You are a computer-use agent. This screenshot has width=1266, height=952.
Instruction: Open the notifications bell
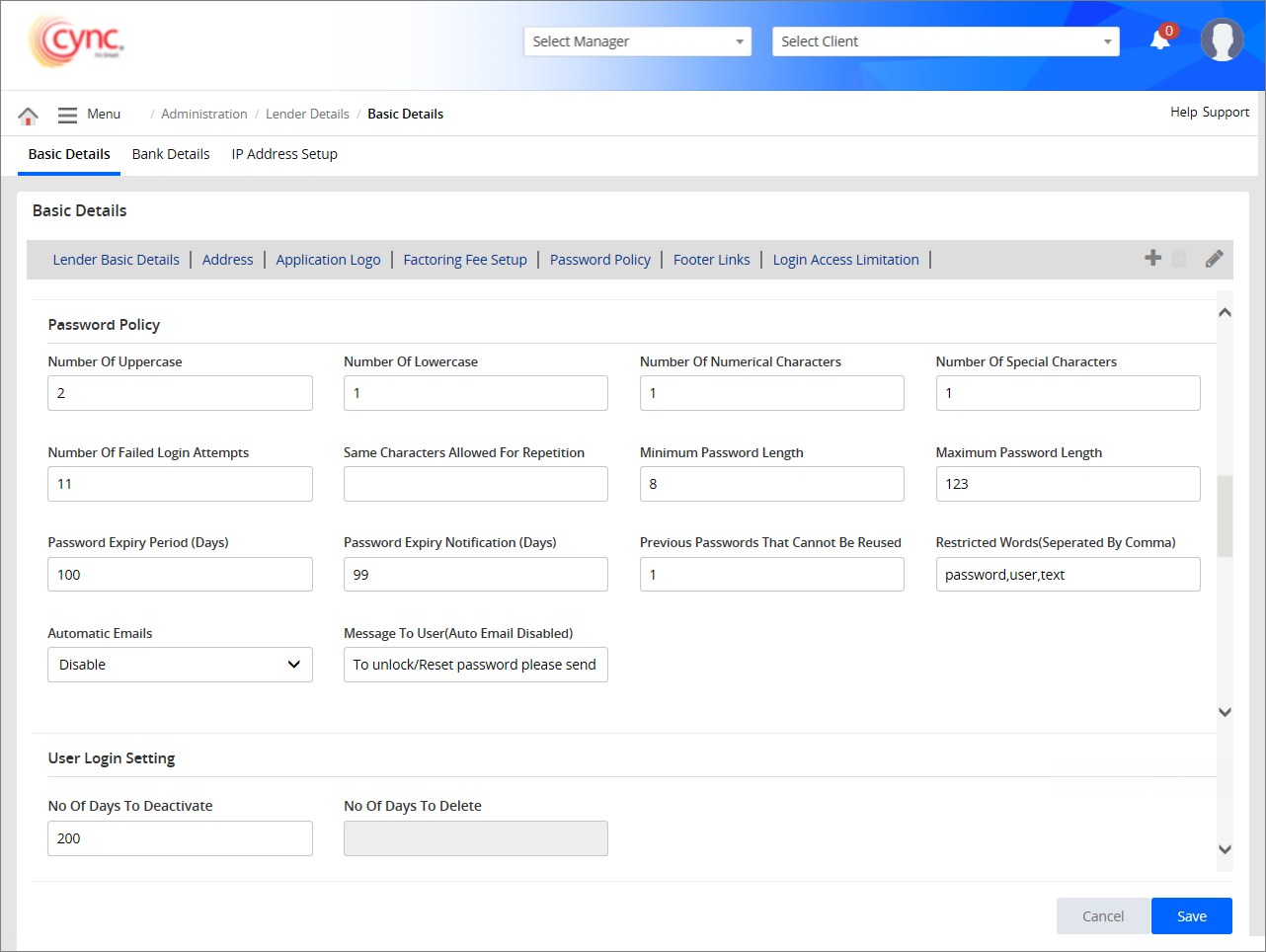pyautogui.click(x=1160, y=40)
